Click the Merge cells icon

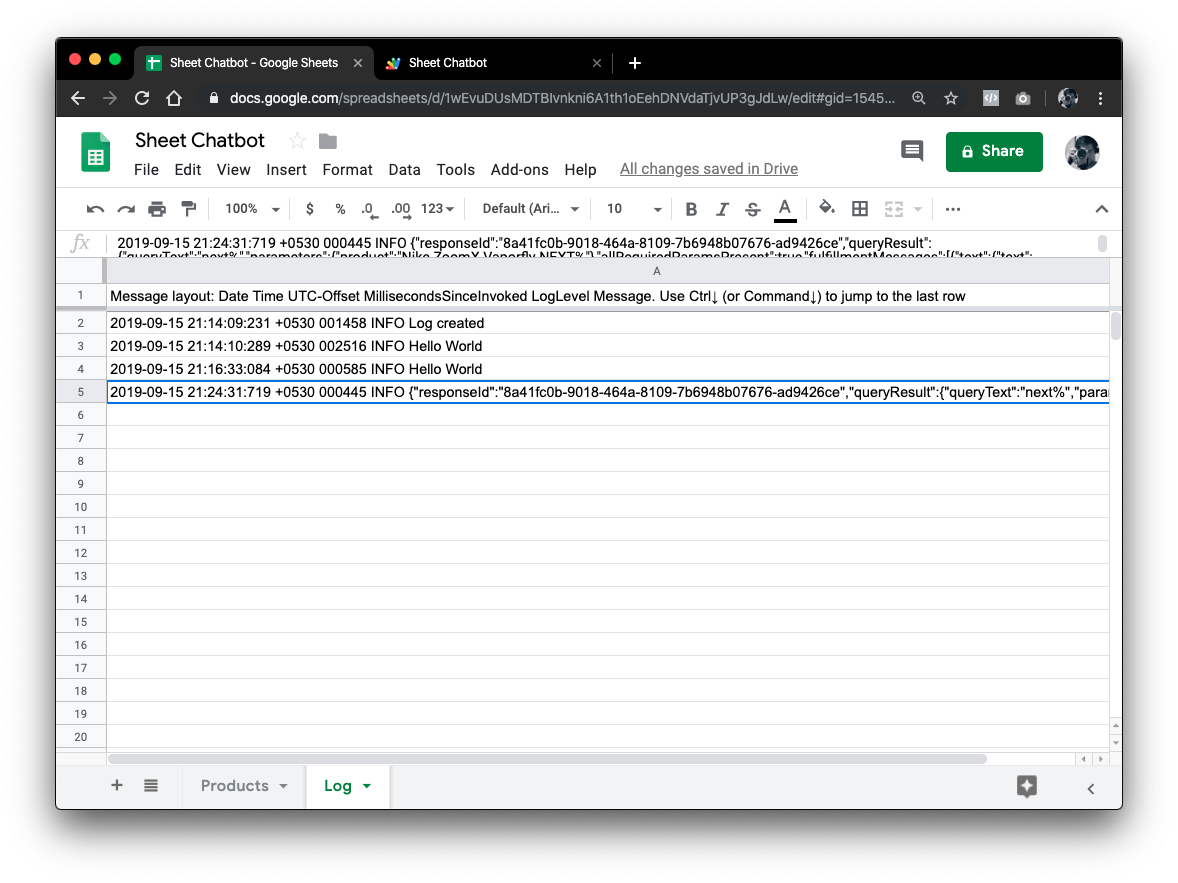[893, 209]
